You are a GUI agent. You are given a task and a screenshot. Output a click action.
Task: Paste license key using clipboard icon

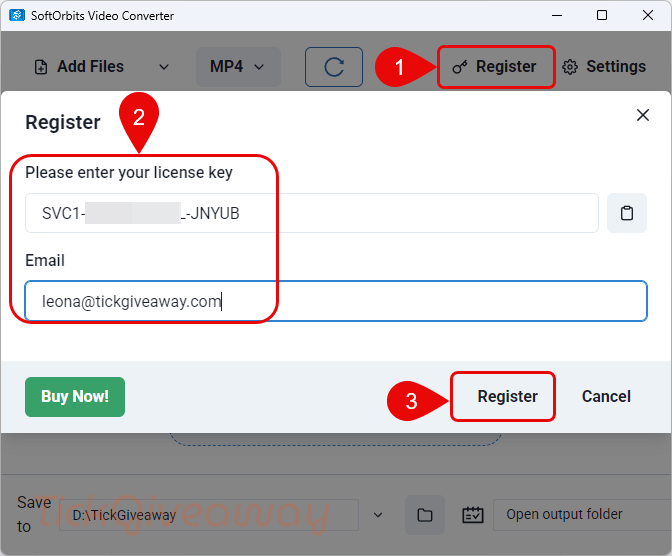pyautogui.click(x=627, y=213)
